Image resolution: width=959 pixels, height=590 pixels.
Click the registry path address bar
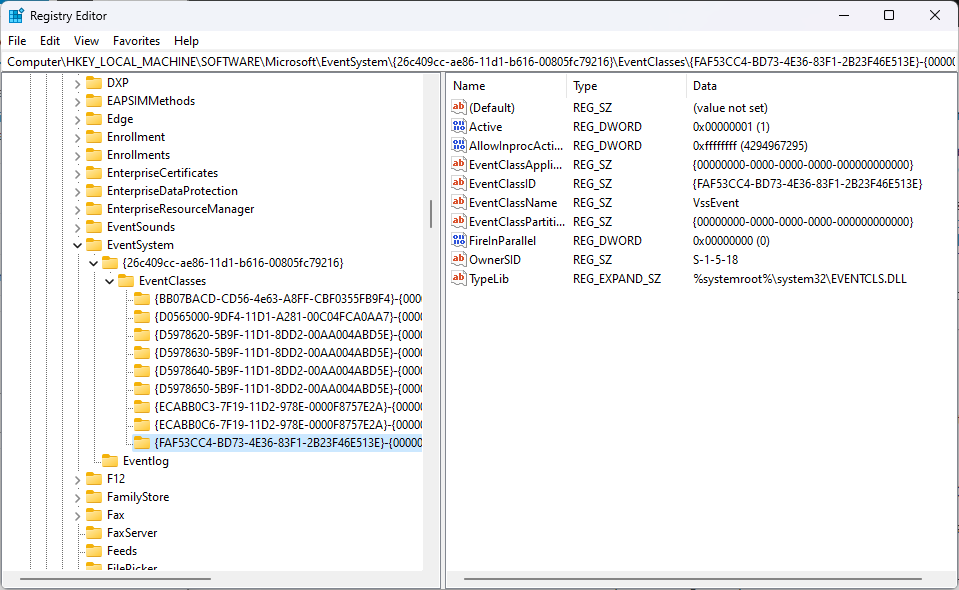point(479,62)
